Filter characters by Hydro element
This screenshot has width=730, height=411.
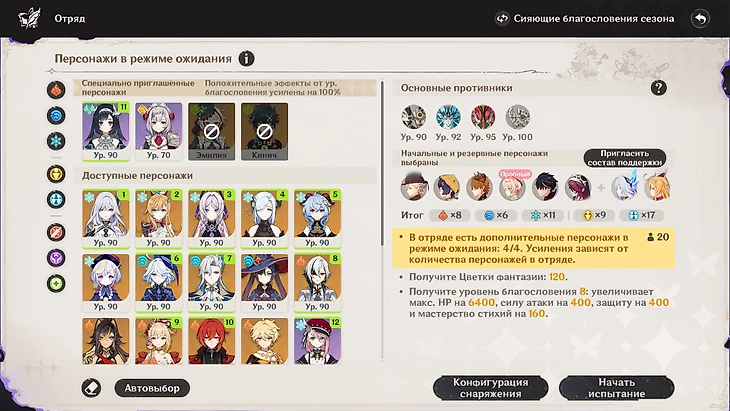pos(56,115)
